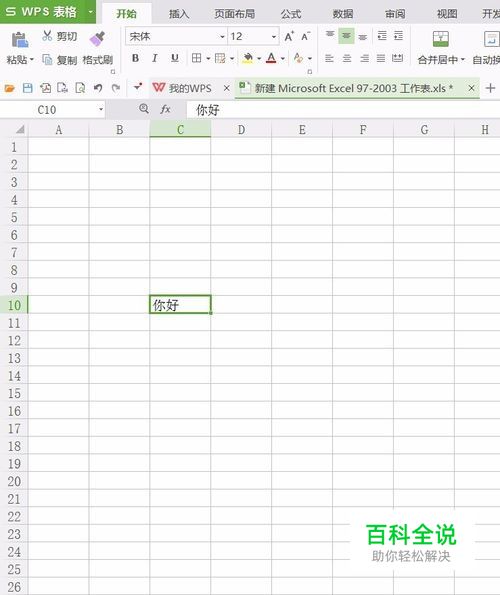The image size is (500, 595).
Task: Close the 我的WPS tab
Action: [x=226, y=88]
